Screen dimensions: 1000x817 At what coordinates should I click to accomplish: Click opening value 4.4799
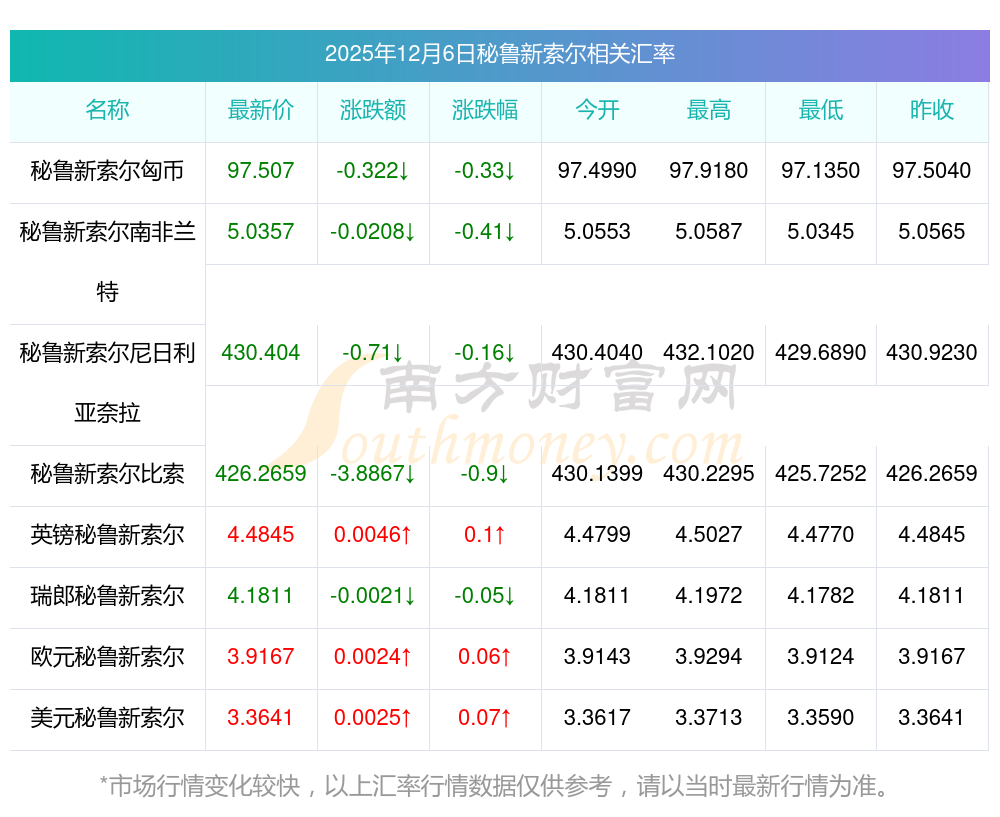coord(597,534)
